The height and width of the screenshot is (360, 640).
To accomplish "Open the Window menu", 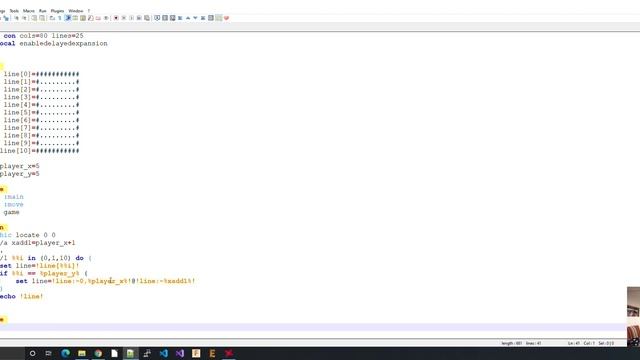I will point(76,11).
